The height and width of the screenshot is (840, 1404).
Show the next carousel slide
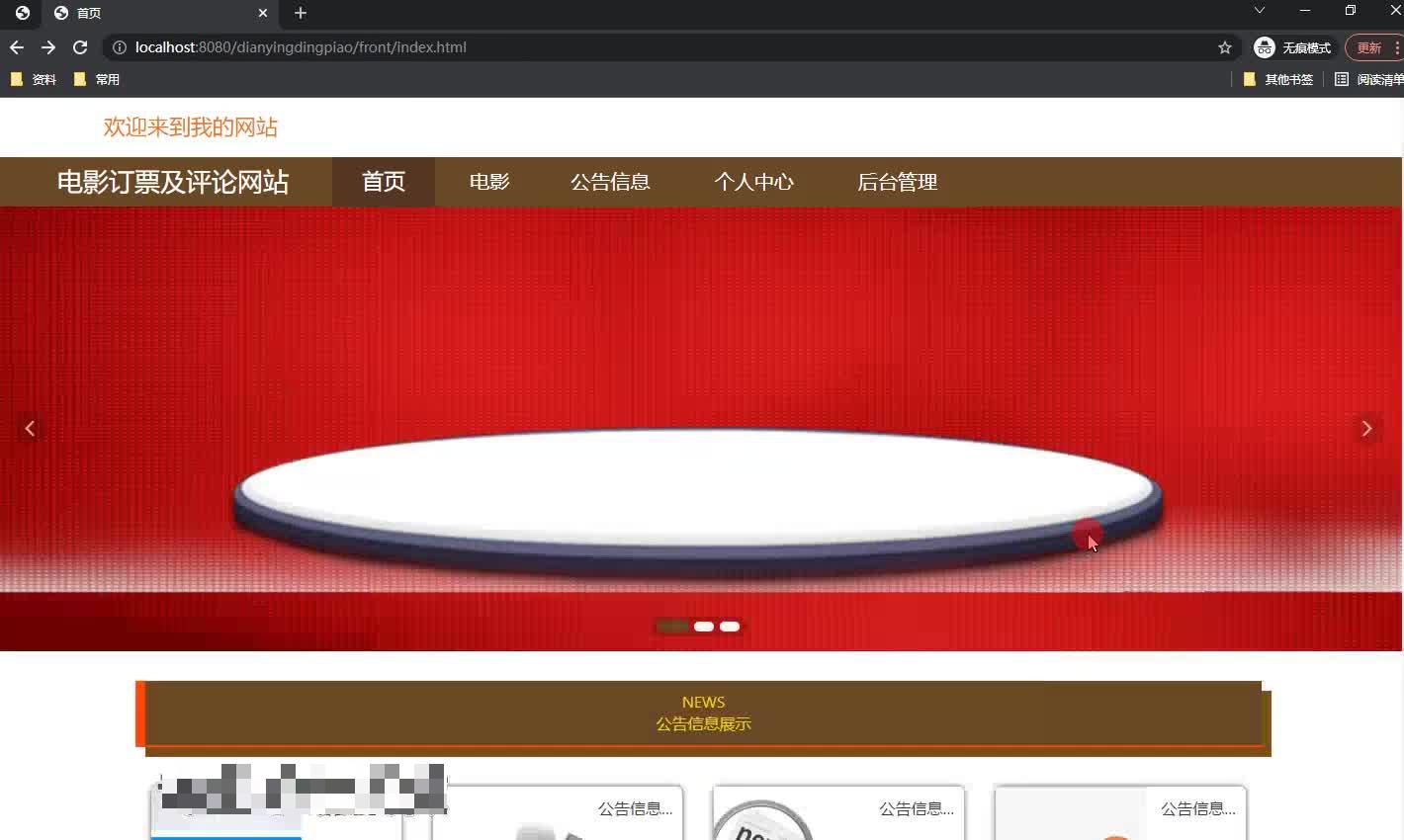1367,428
